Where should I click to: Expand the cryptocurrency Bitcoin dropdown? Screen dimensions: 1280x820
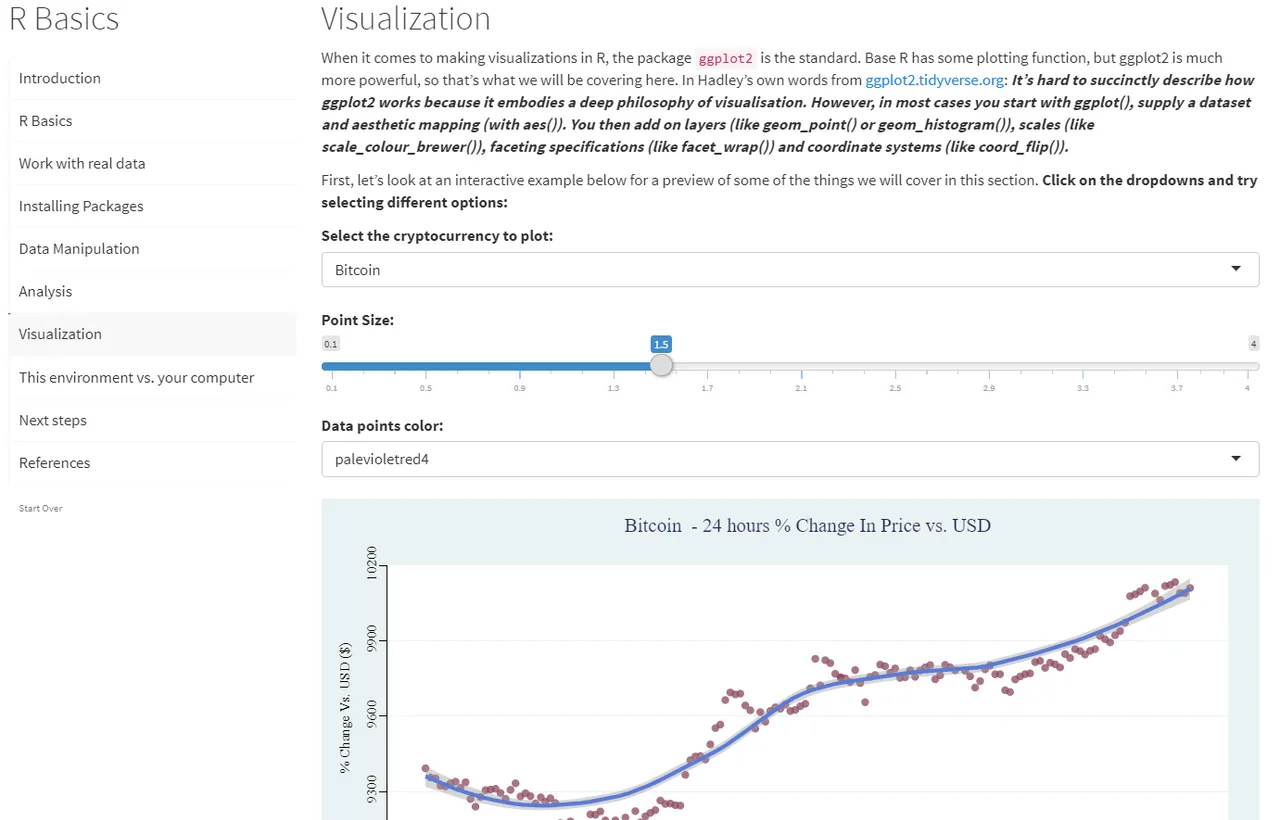click(x=790, y=270)
